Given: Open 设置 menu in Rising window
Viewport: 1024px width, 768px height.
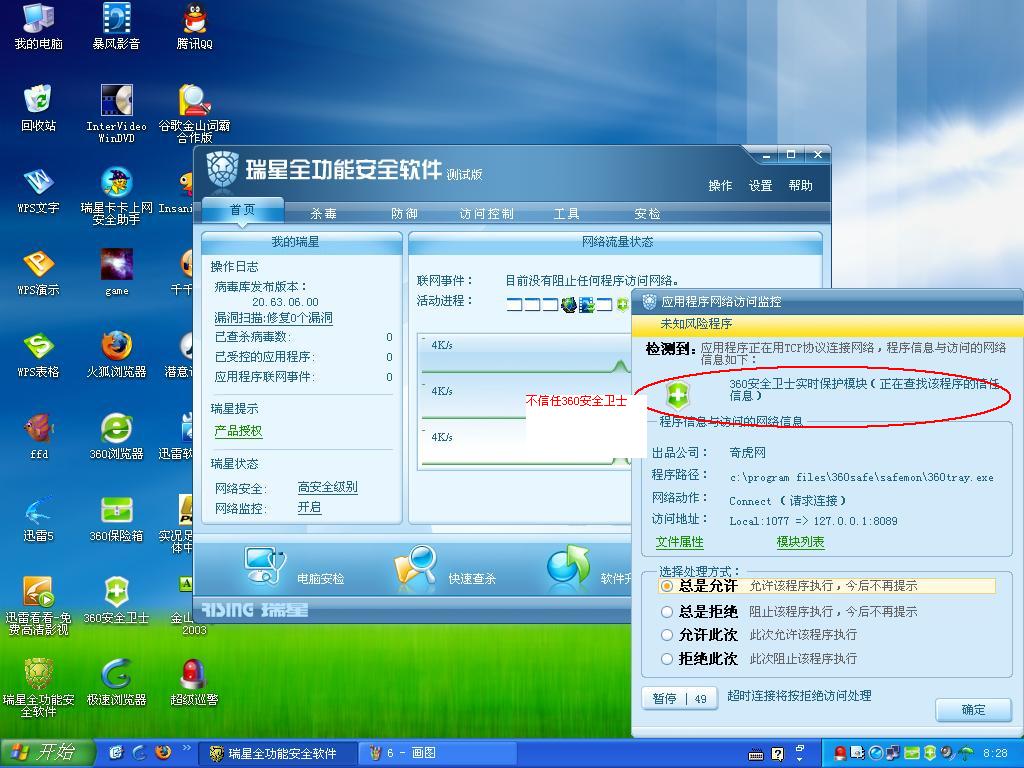Looking at the screenshot, I should click(x=760, y=185).
